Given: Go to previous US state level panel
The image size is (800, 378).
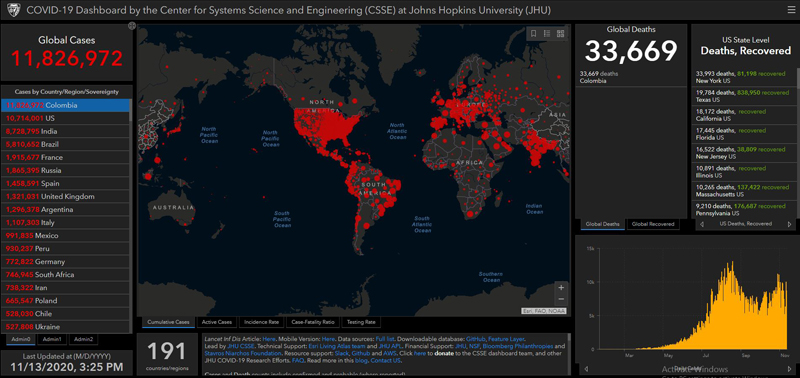Looking at the screenshot, I should pyautogui.click(x=702, y=224).
